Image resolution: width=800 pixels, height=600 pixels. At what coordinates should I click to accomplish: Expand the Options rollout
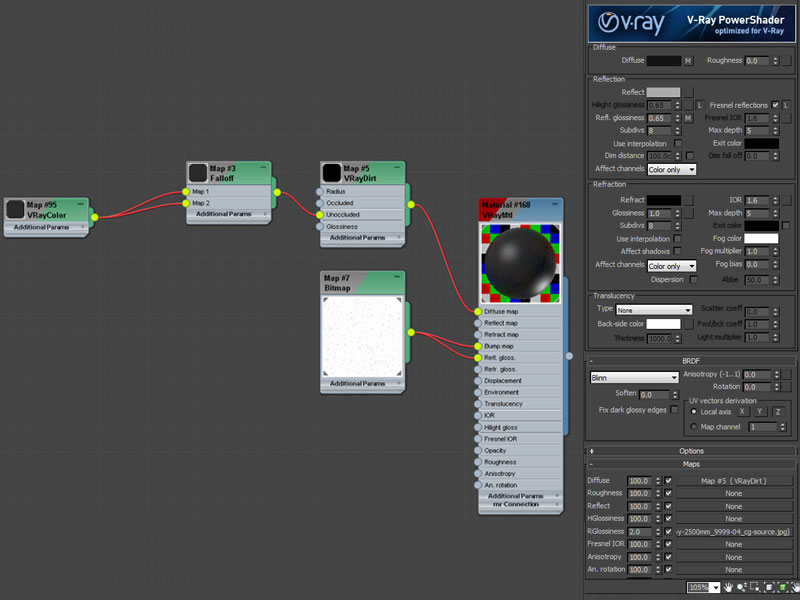pos(691,451)
